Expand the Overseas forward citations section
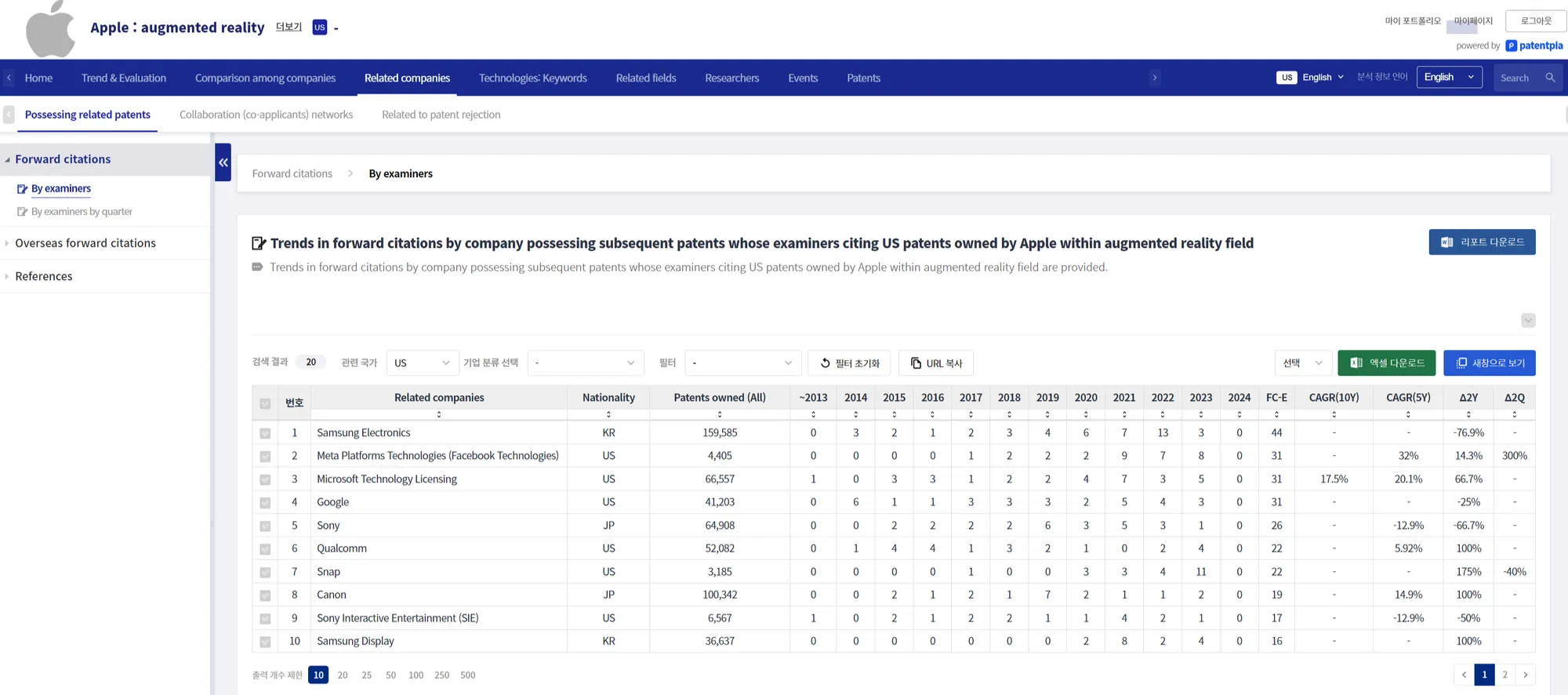Viewport: 1568px width, 695px height. [x=85, y=243]
